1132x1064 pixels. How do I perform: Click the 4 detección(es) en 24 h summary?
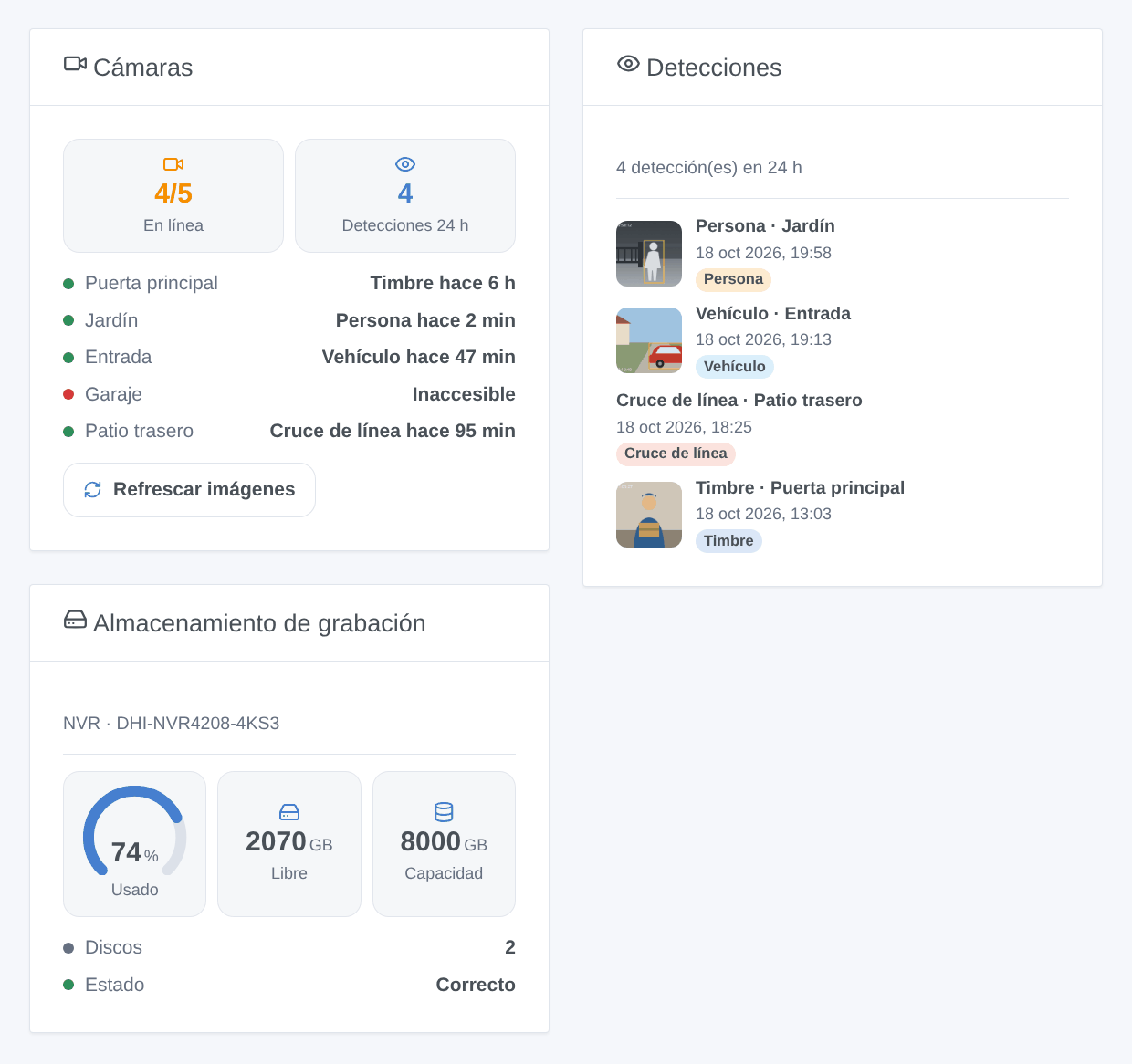point(709,168)
